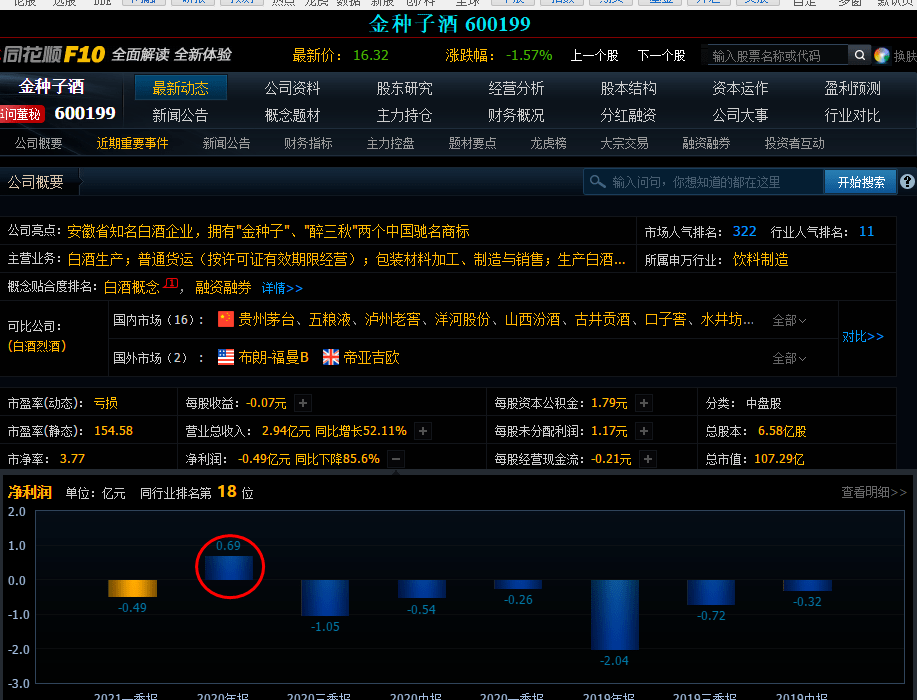Screen dimensions: 917x700
Task: Open the 龙虎榜 sub-tab
Action: [548, 143]
